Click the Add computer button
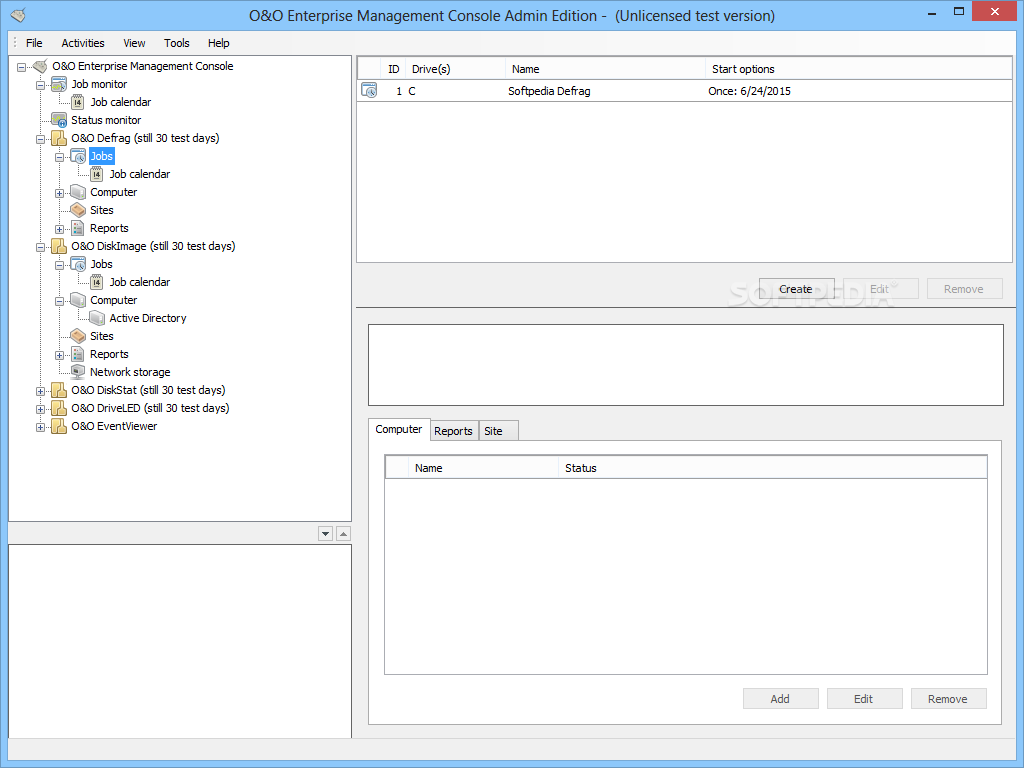The height and width of the screenshot is (768, 1024). [x=780, y=699]
